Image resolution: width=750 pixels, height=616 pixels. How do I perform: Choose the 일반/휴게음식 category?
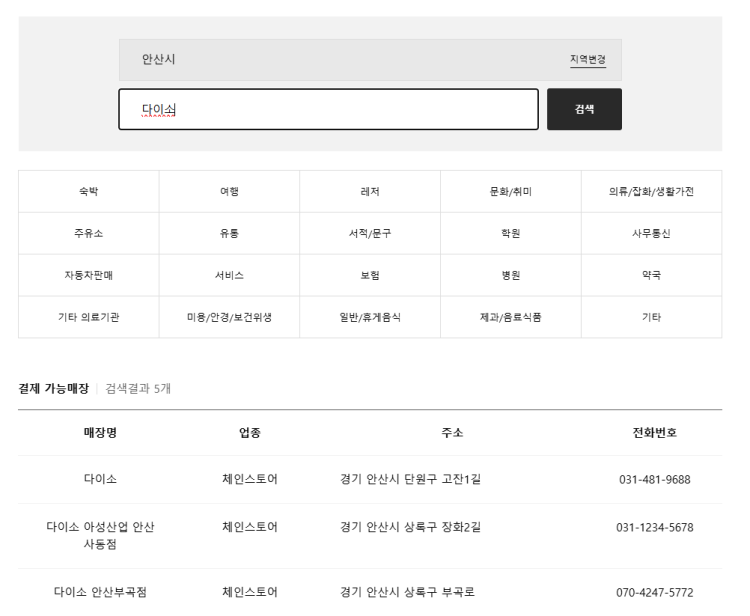pyautogui.click(x=370, y=317)
